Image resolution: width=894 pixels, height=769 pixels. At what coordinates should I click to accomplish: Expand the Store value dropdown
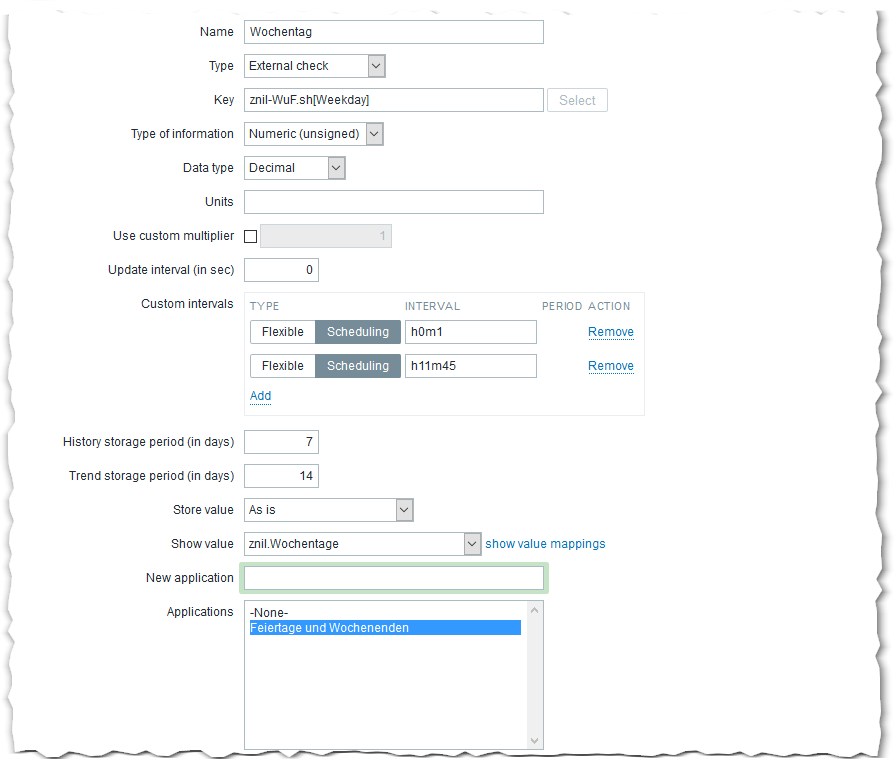pos(328,510)
